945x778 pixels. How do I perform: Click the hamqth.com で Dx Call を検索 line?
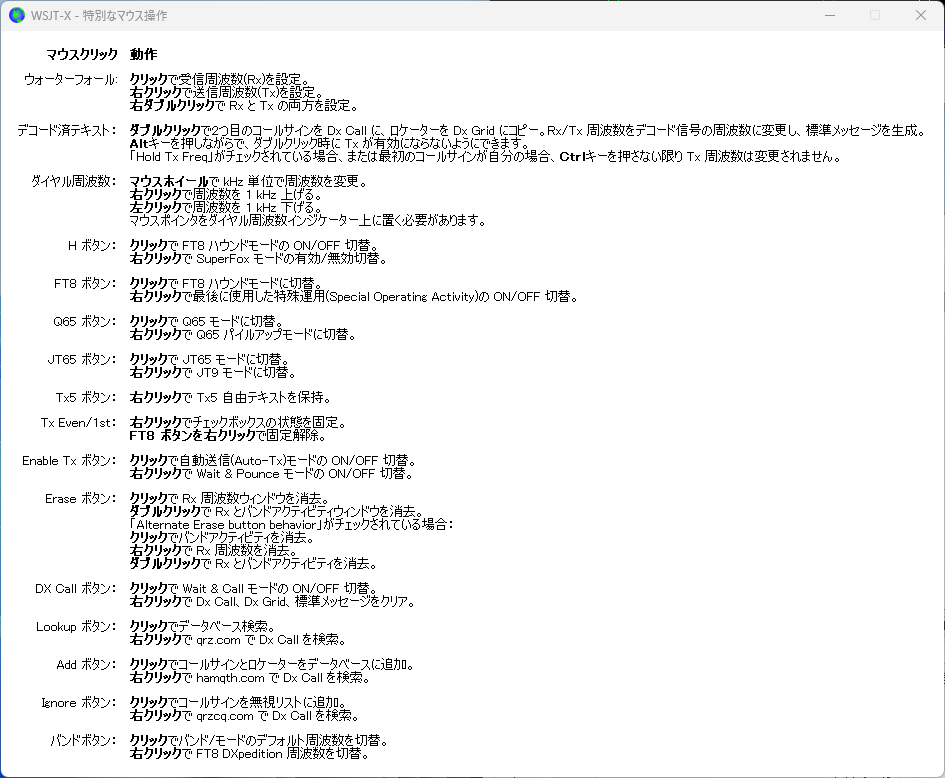click(250, 678)
